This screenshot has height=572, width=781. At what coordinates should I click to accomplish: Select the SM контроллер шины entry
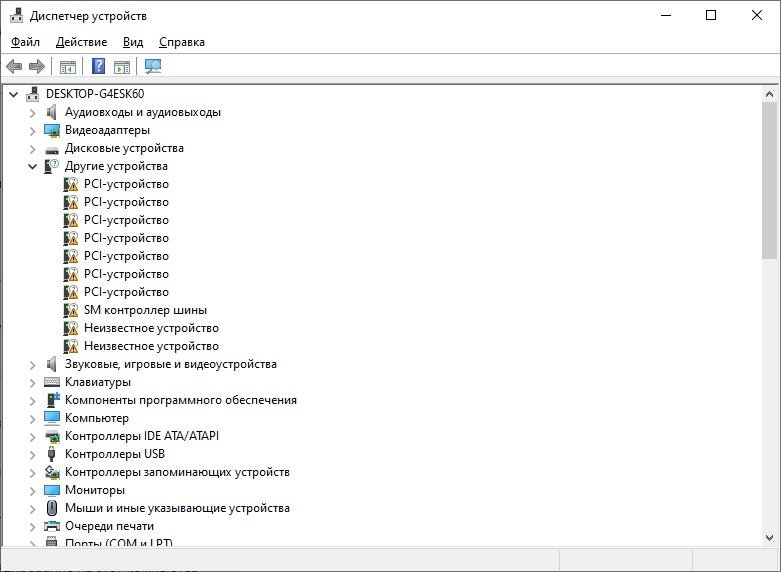tap(145, 310)
